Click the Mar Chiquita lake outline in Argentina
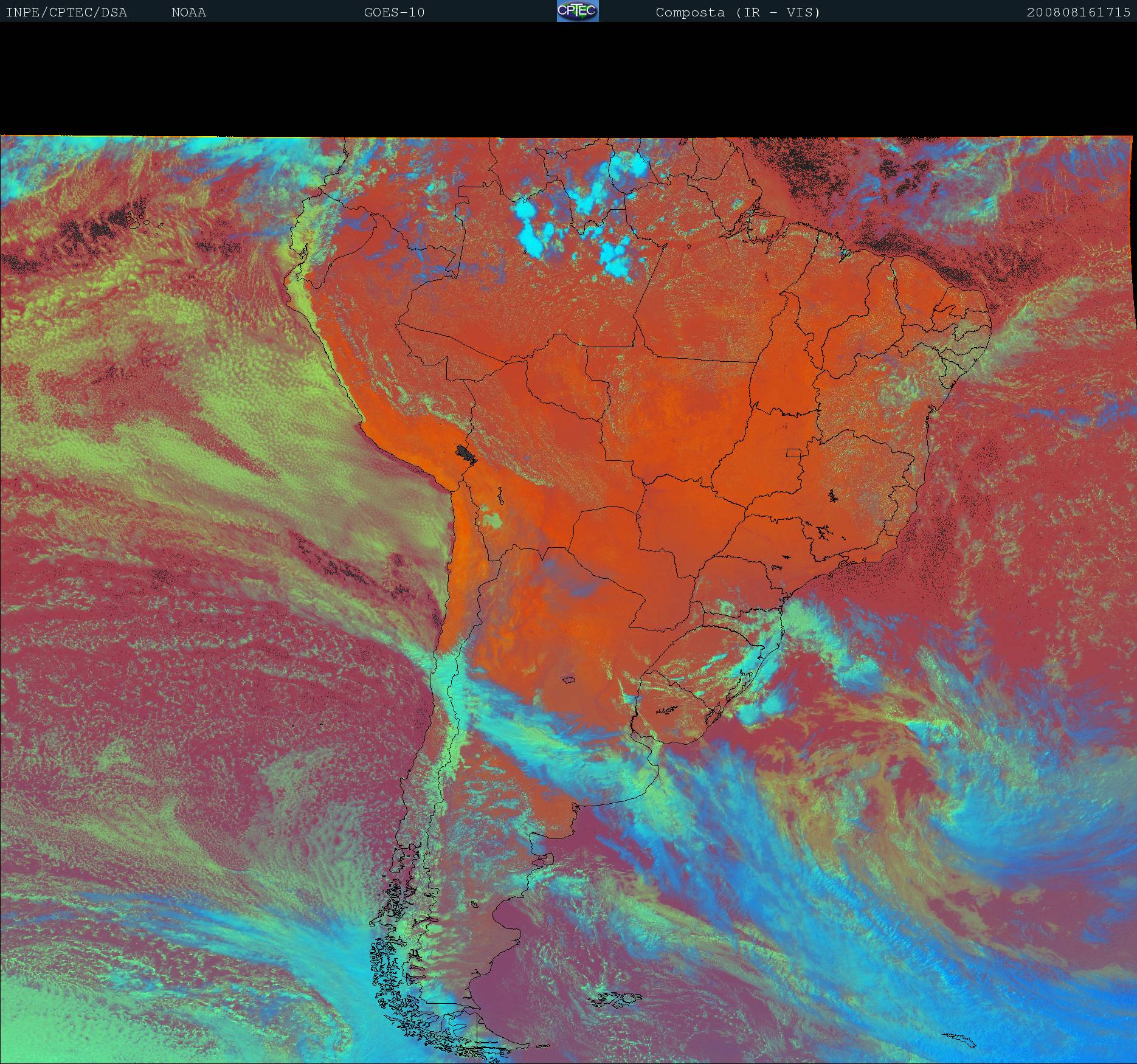 click(x=569, y=680)
